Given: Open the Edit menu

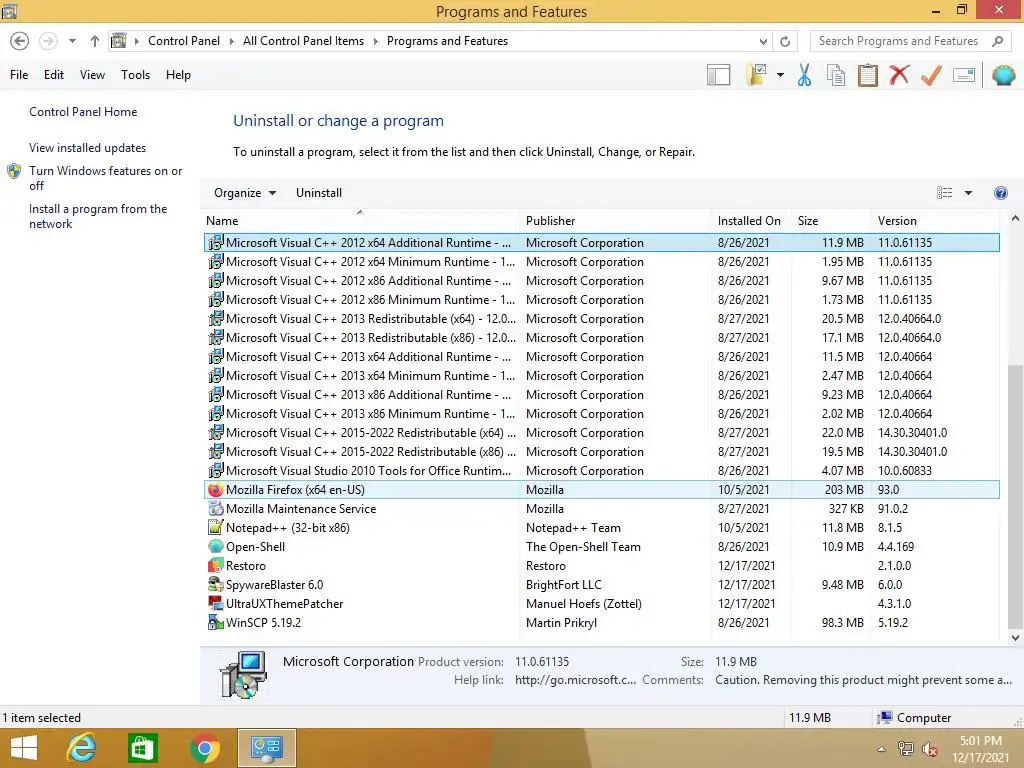Looking at the screenshot, I should (54, 75).
